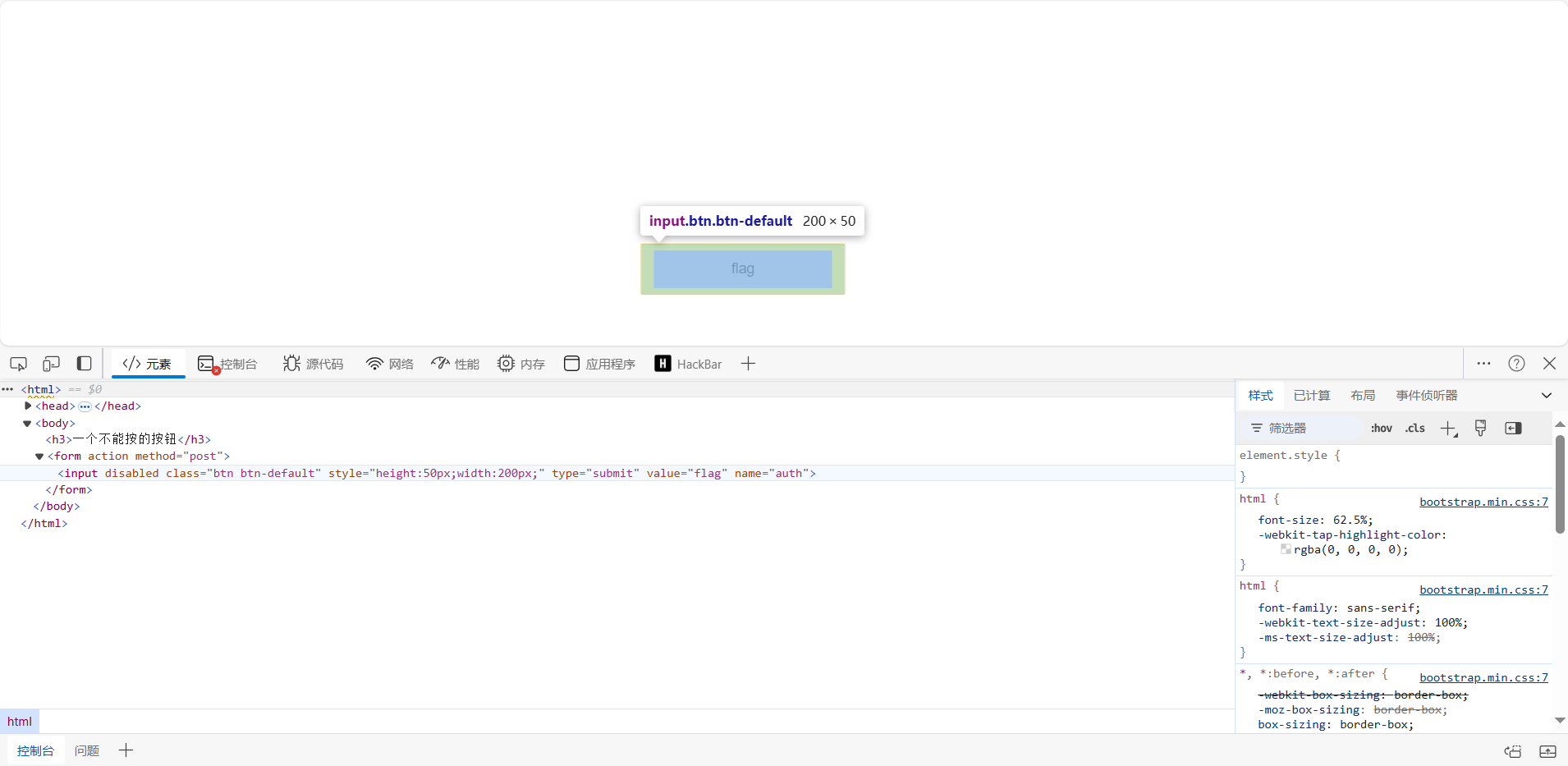
Task: Switch to the 事件侦听器 (Event Listeners) tab
Action: [x=1427, y=396]
